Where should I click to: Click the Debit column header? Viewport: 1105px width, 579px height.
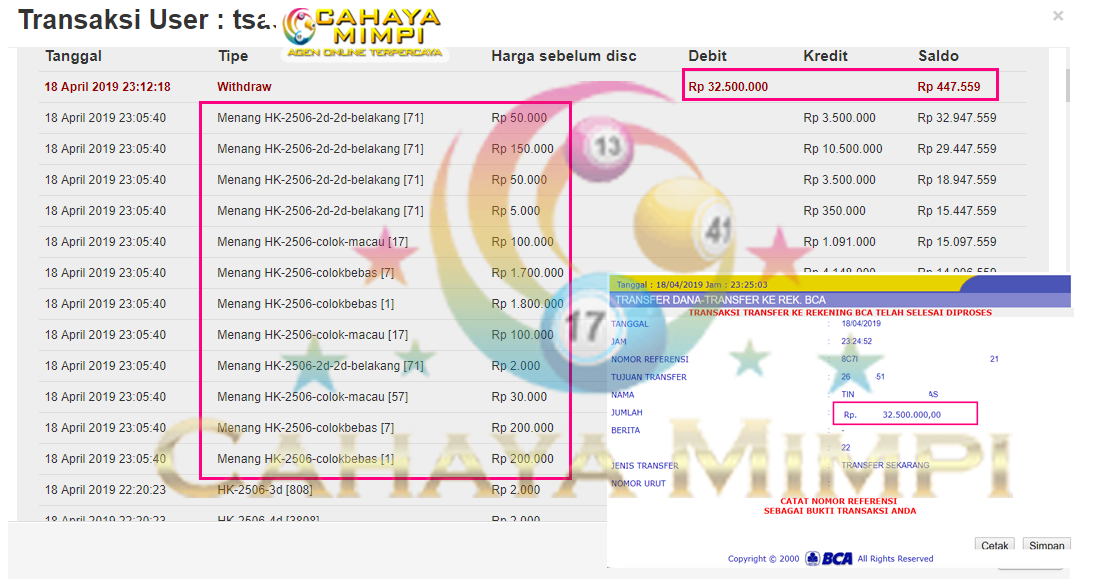[707, 56]
